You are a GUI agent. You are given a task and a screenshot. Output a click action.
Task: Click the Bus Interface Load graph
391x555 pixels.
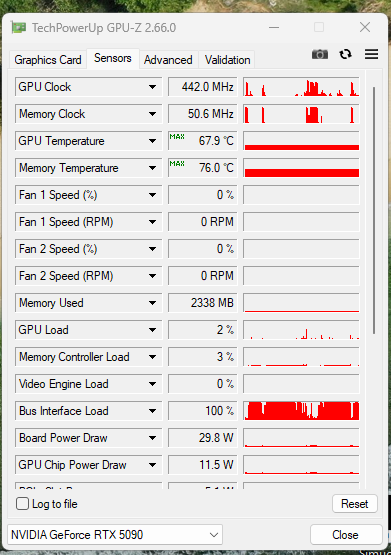pyautogui.click(x=301, y=411)
